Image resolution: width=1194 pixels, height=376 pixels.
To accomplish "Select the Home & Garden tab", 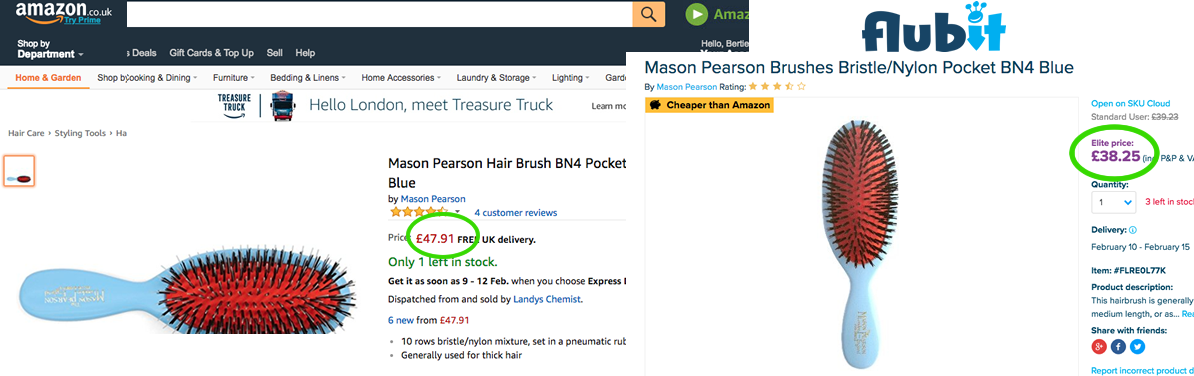I will click(x=48, y=78).
